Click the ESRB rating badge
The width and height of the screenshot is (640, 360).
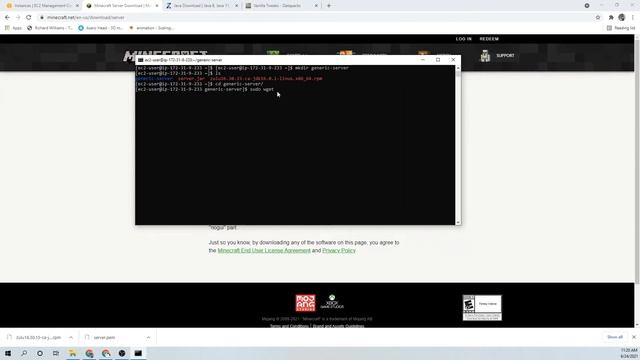[x=482, y=308]
